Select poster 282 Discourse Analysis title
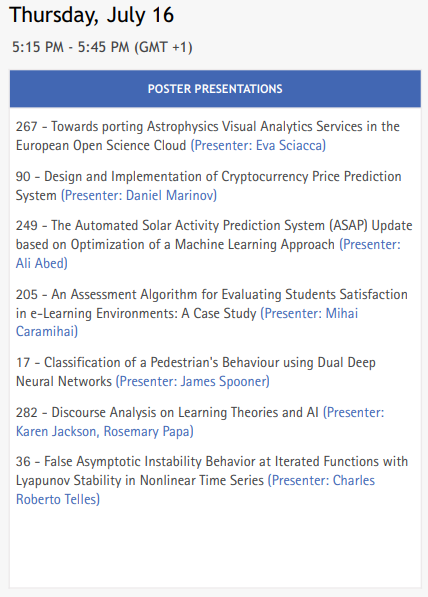This screenshot has height=597, width=428. pyautogui.click(x=167, y=412)
